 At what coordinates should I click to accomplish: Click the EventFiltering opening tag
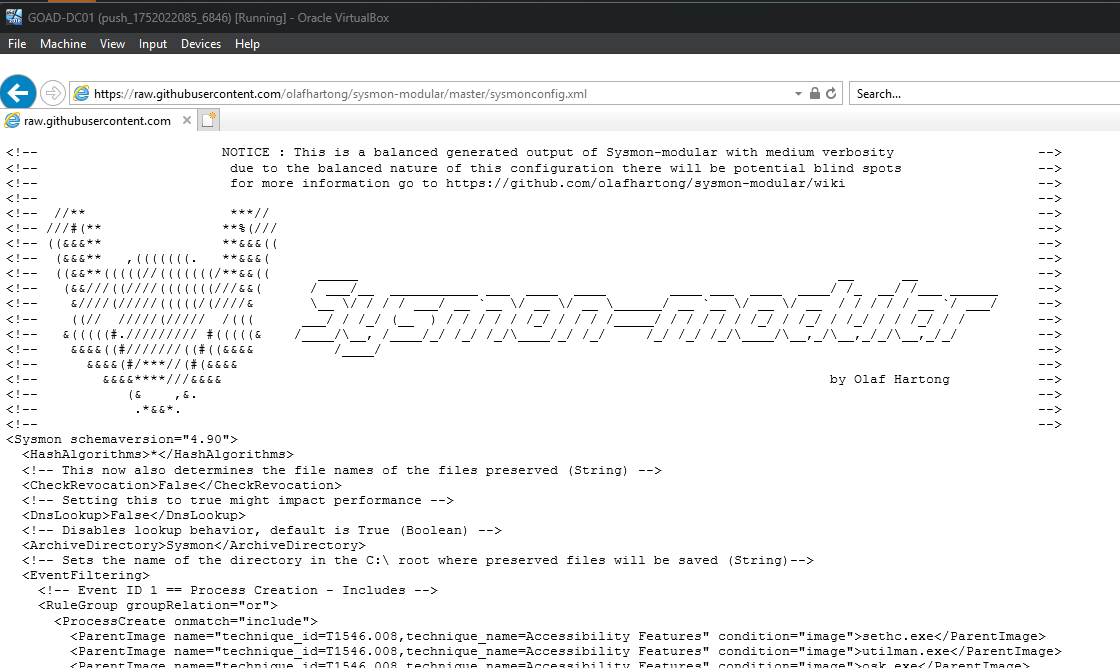click(86, 575)
